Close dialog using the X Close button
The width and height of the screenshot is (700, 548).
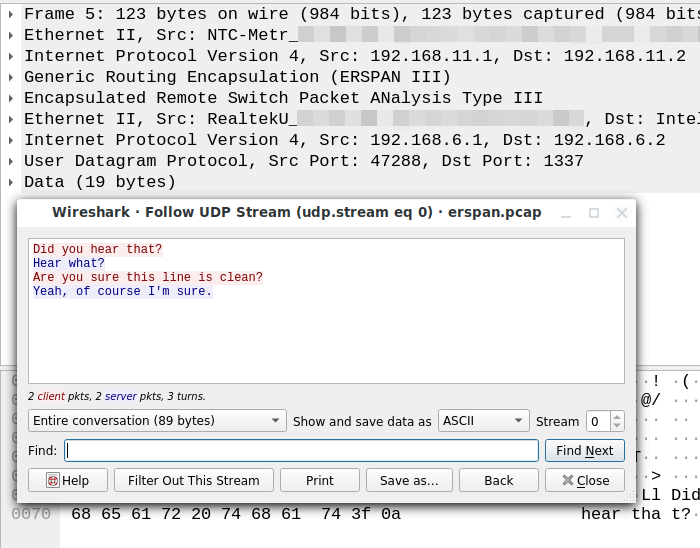tap(585, 480)
